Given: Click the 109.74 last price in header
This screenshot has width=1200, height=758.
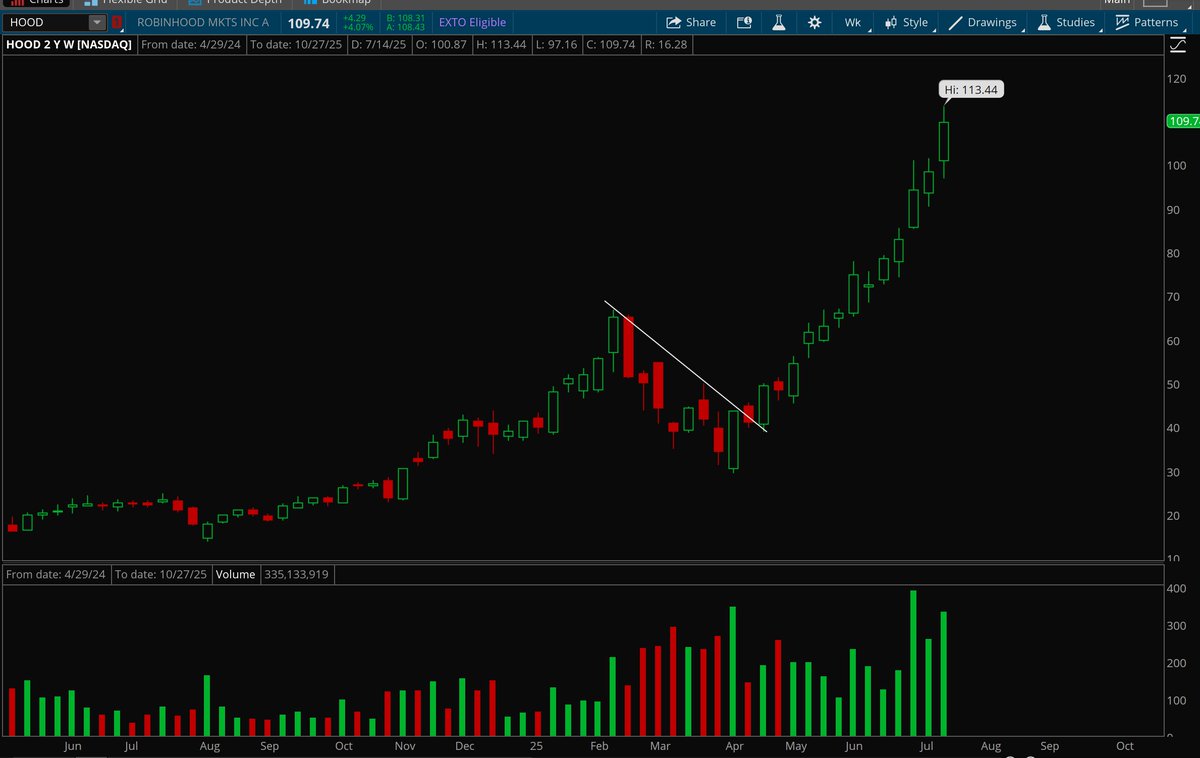Looking at the screenshot, I should coord(309,22).
